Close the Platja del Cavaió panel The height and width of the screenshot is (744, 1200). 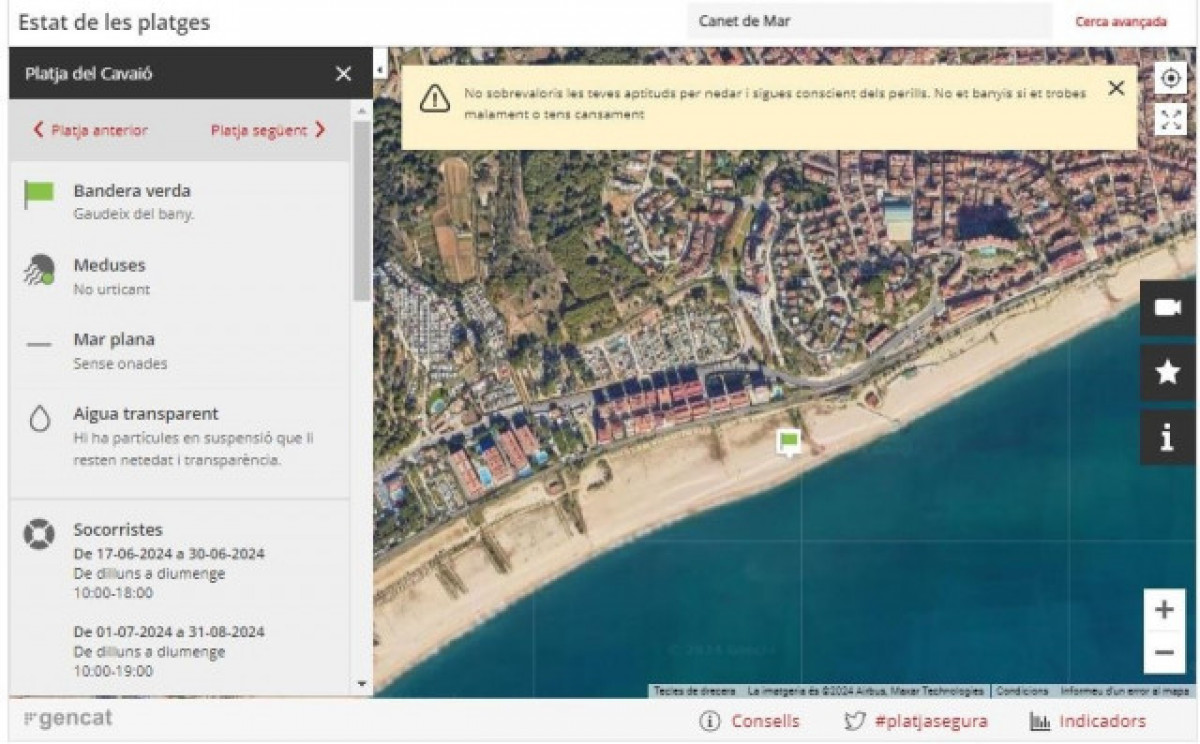point(343,74)
